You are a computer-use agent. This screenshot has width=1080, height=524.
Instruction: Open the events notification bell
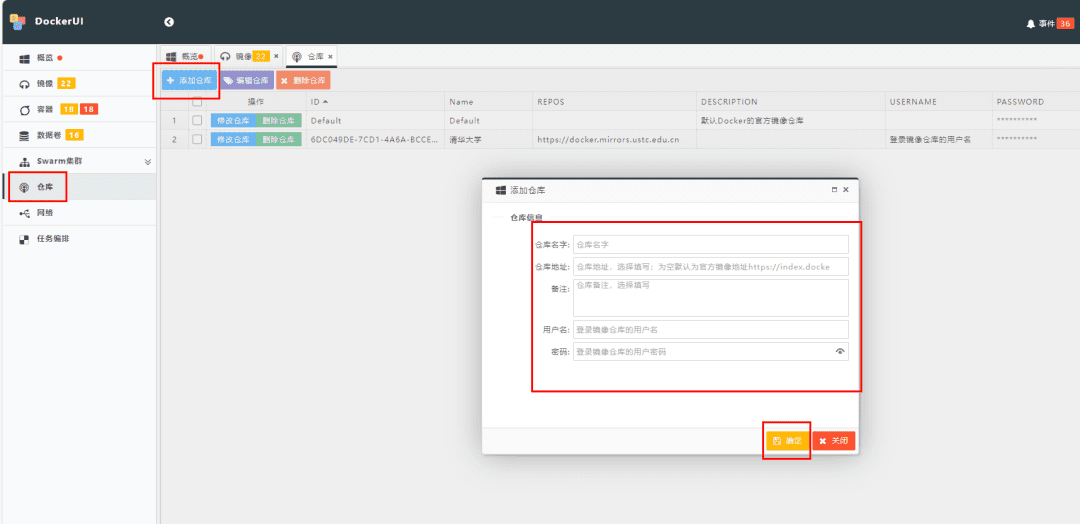click(x=1030, y=23)
